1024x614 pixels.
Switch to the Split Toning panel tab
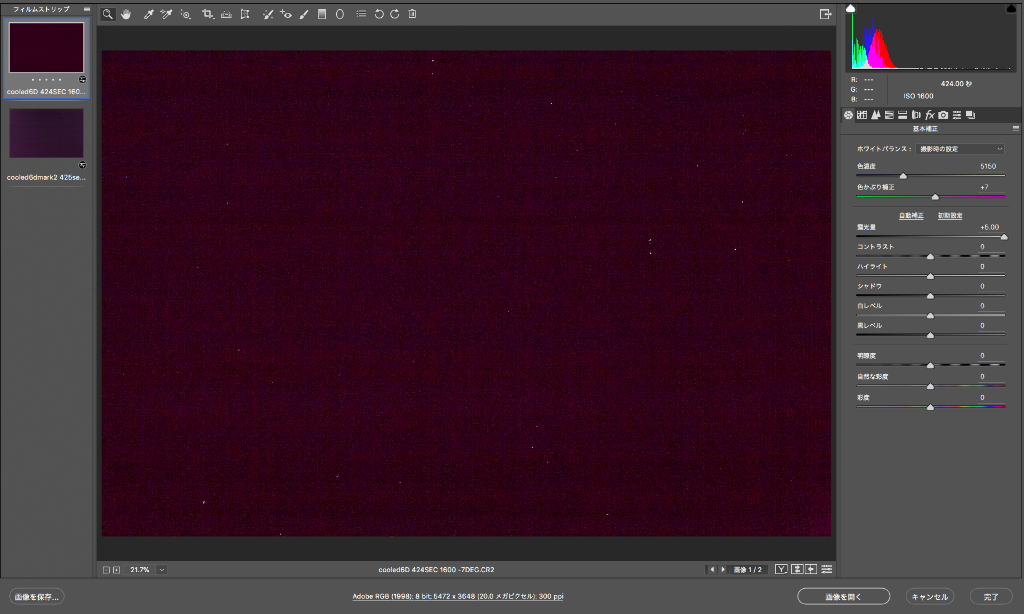[903, 115]
